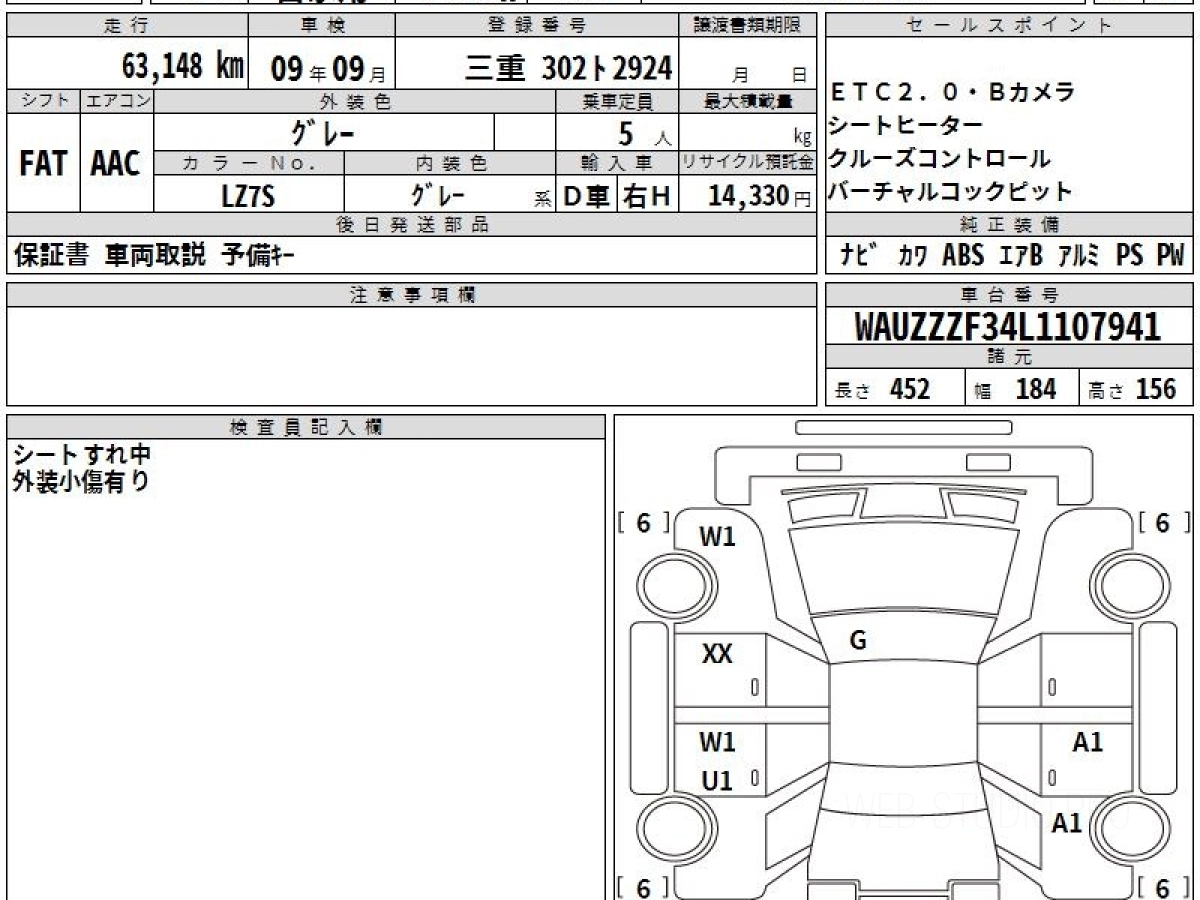Click the height value 156

click(1155, 389)
